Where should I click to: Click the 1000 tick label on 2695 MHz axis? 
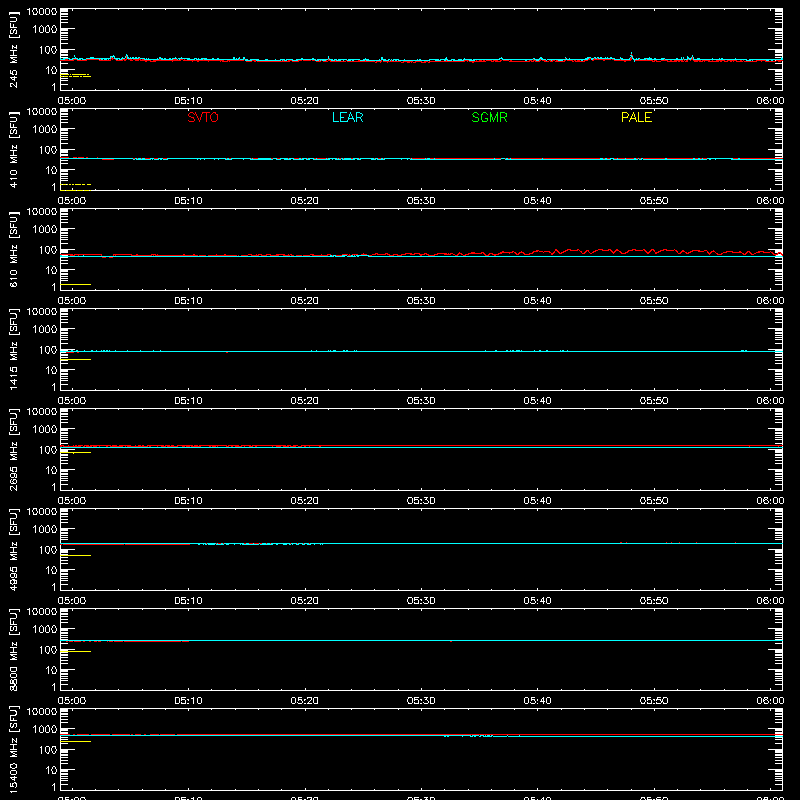(x=45, y=430)
